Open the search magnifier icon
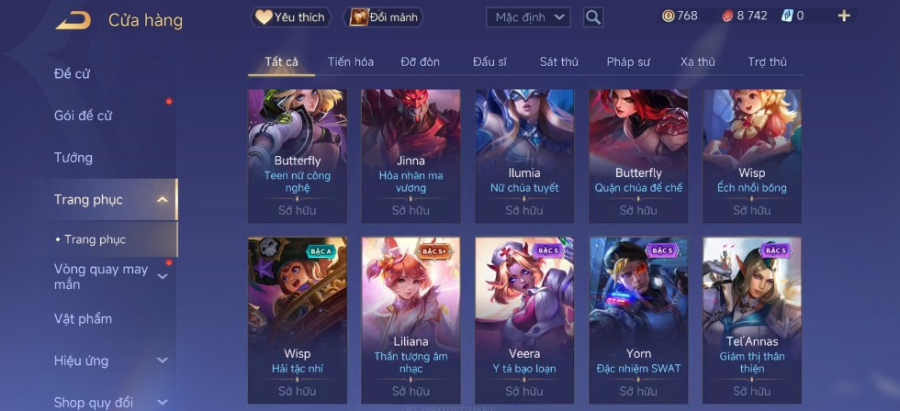This screenshot has height=411, width=900. tap(593, 17)
